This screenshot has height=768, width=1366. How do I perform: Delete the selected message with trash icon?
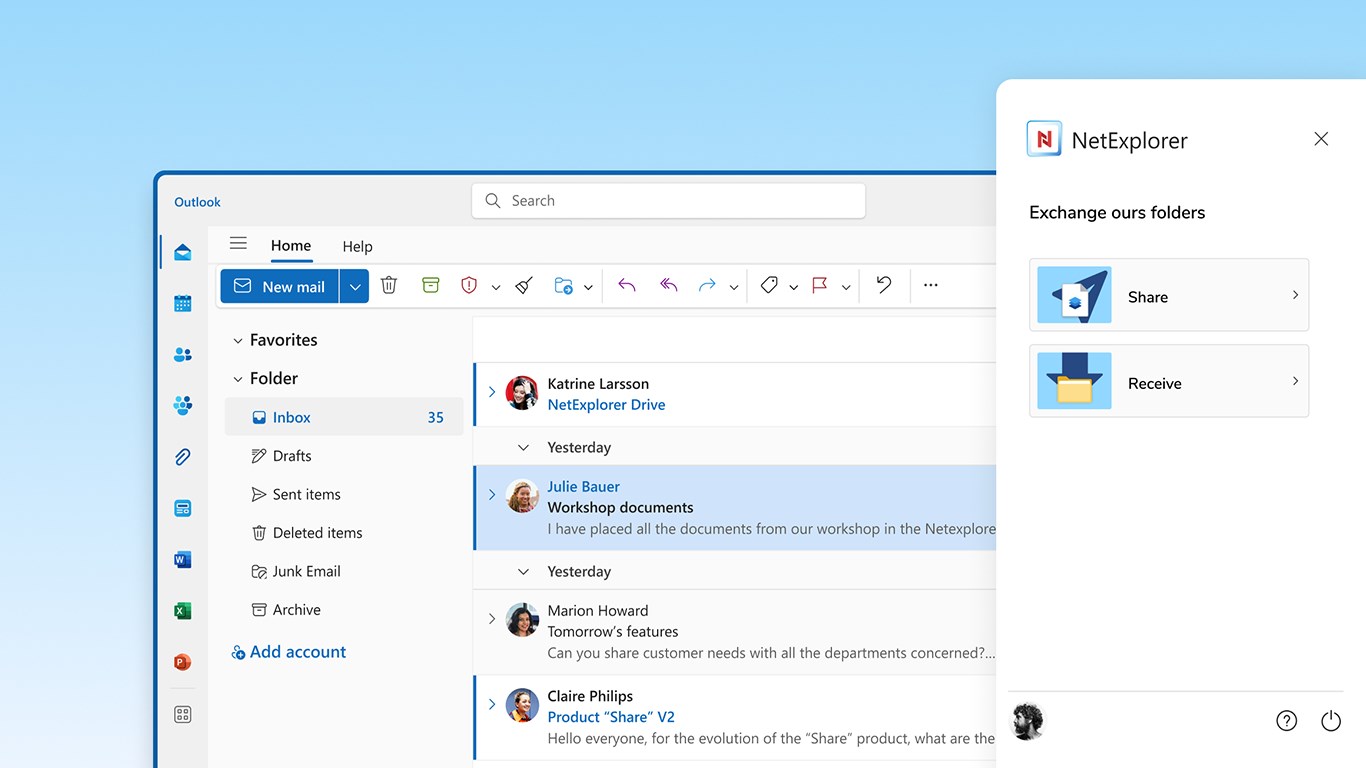point(389,286)
